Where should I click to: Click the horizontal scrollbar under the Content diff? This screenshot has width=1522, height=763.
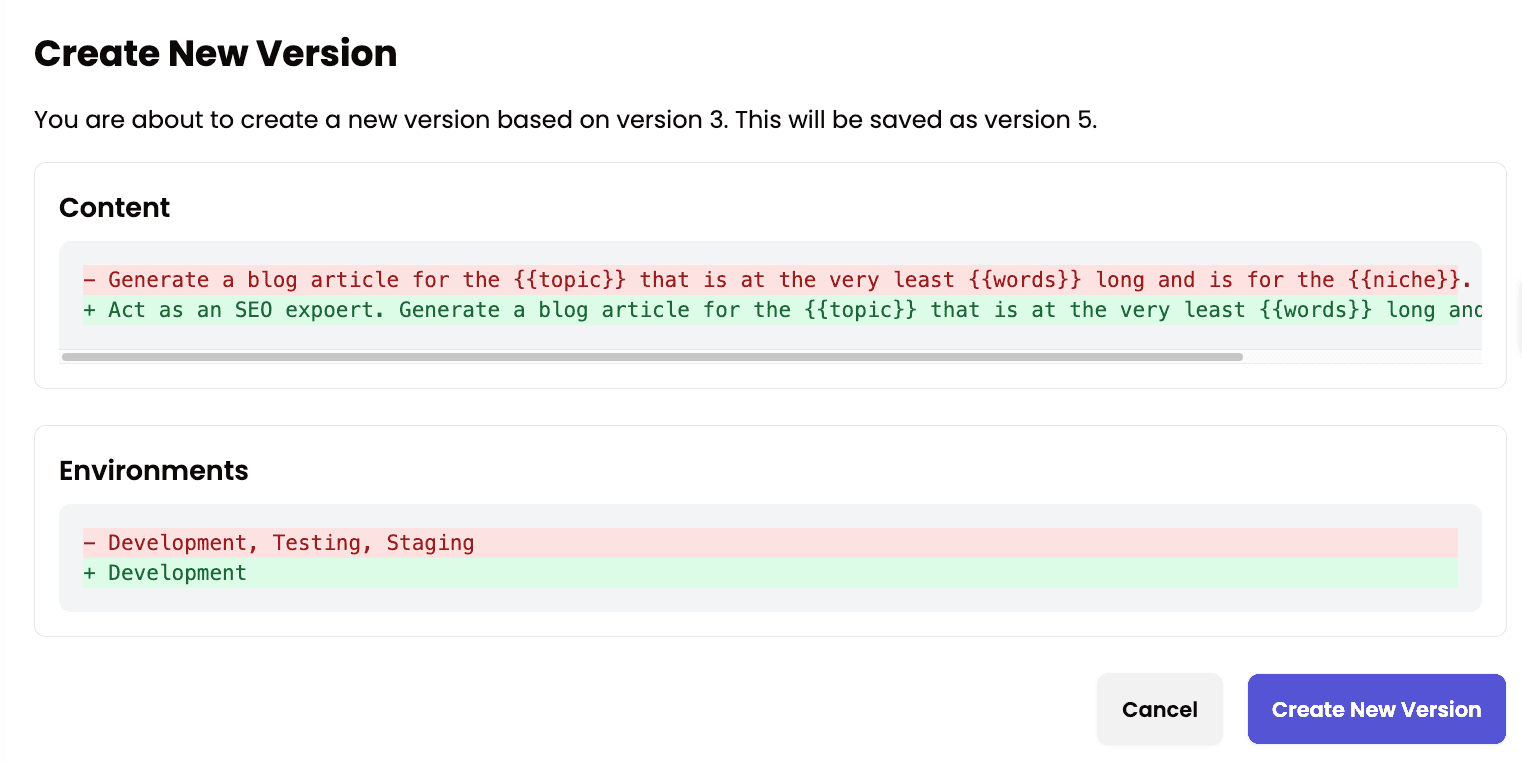click(650, 356)
